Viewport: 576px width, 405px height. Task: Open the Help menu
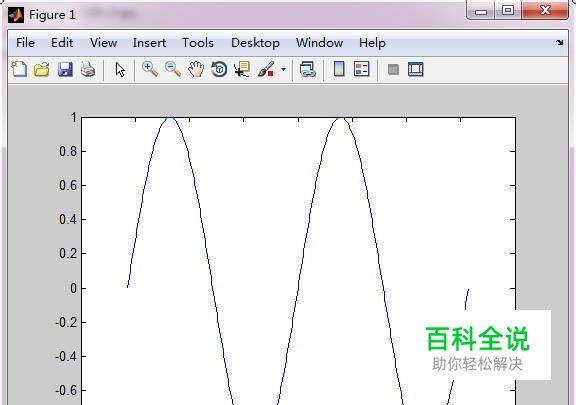pos(372,43)
